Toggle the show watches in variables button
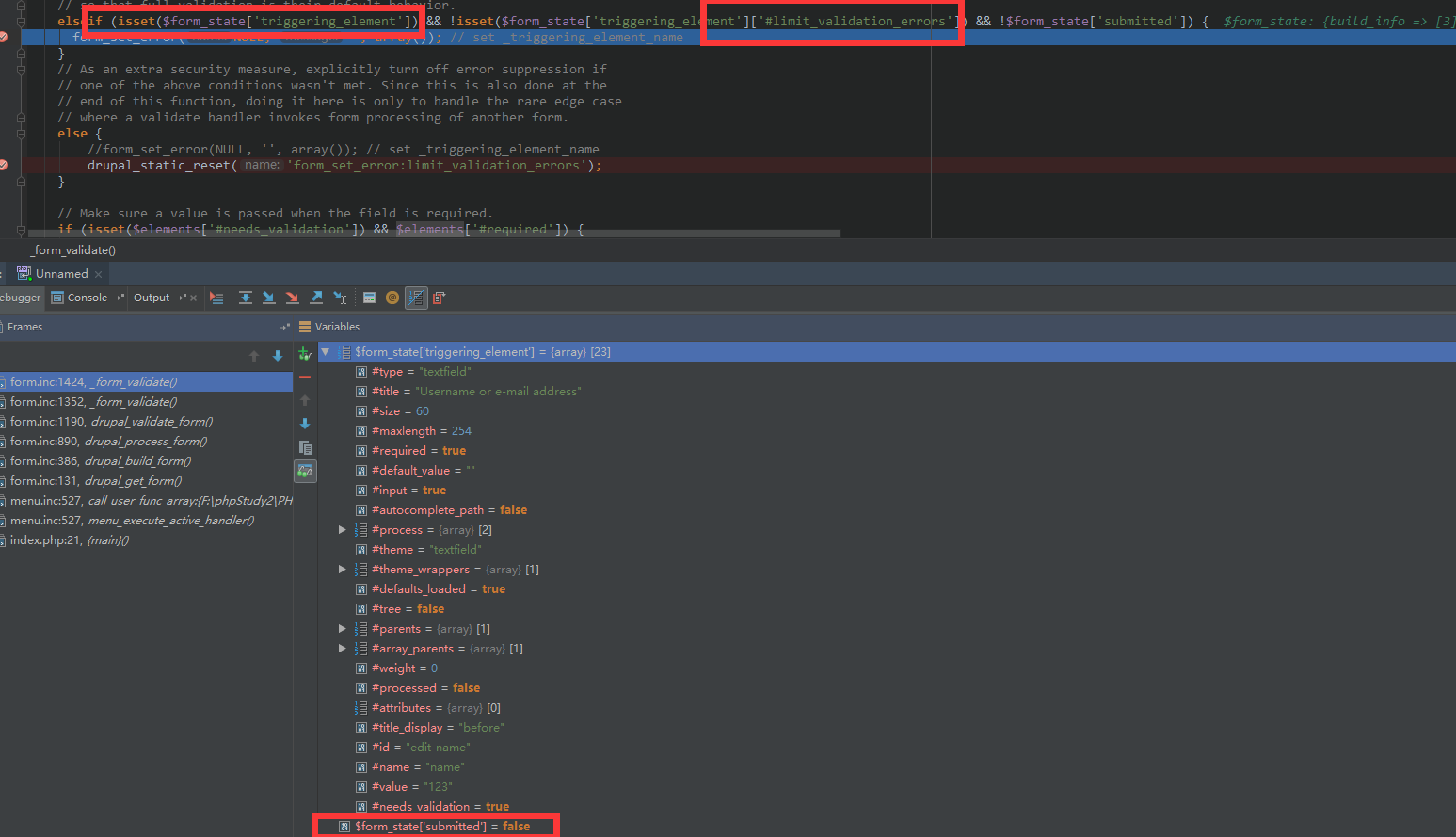 [x=305, y=471]
